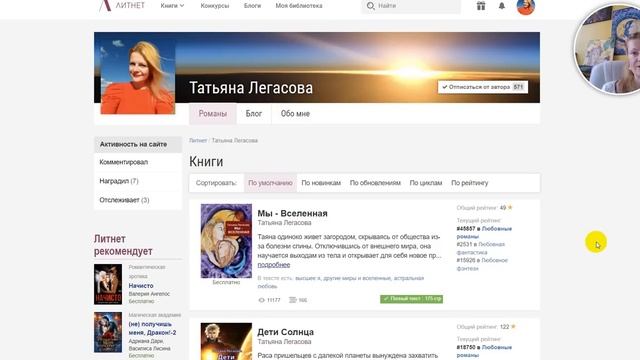Click the Litnet logo in header
This screenshot has height=360, width=640.
tap(122, 6)
